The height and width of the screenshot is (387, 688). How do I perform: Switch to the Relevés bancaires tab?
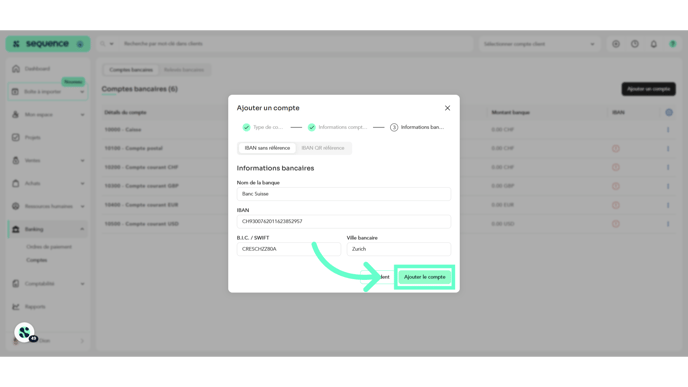184,70
